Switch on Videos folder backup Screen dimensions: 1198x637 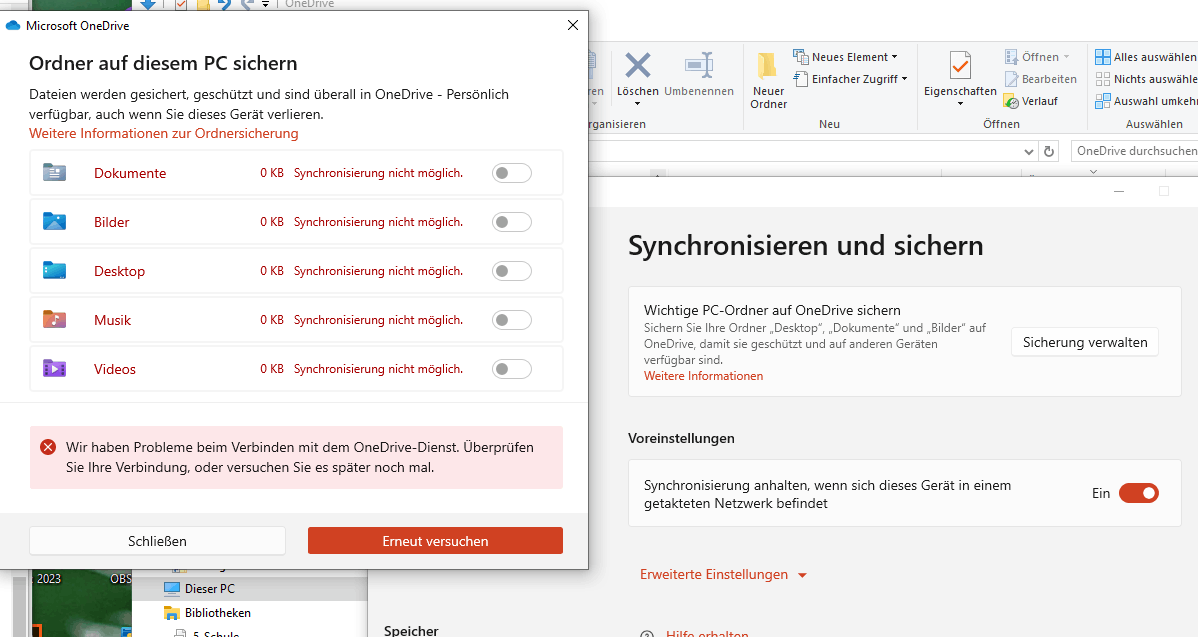click(x=511, y=369)
